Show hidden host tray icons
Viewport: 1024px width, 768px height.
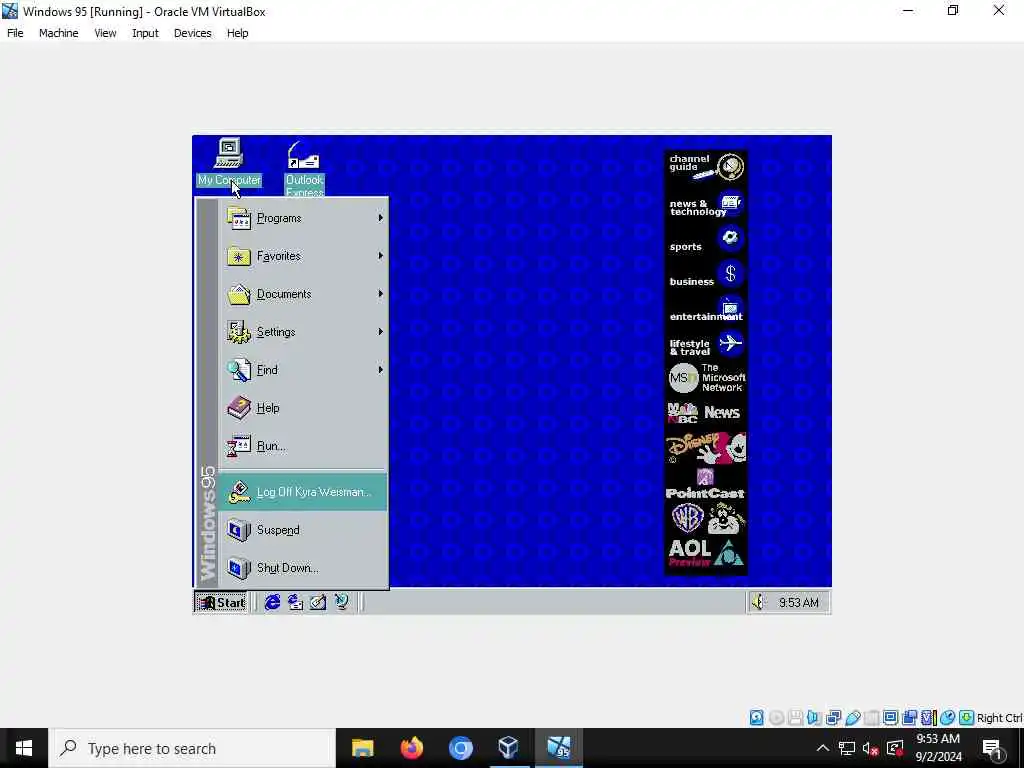tap(823, 748)
